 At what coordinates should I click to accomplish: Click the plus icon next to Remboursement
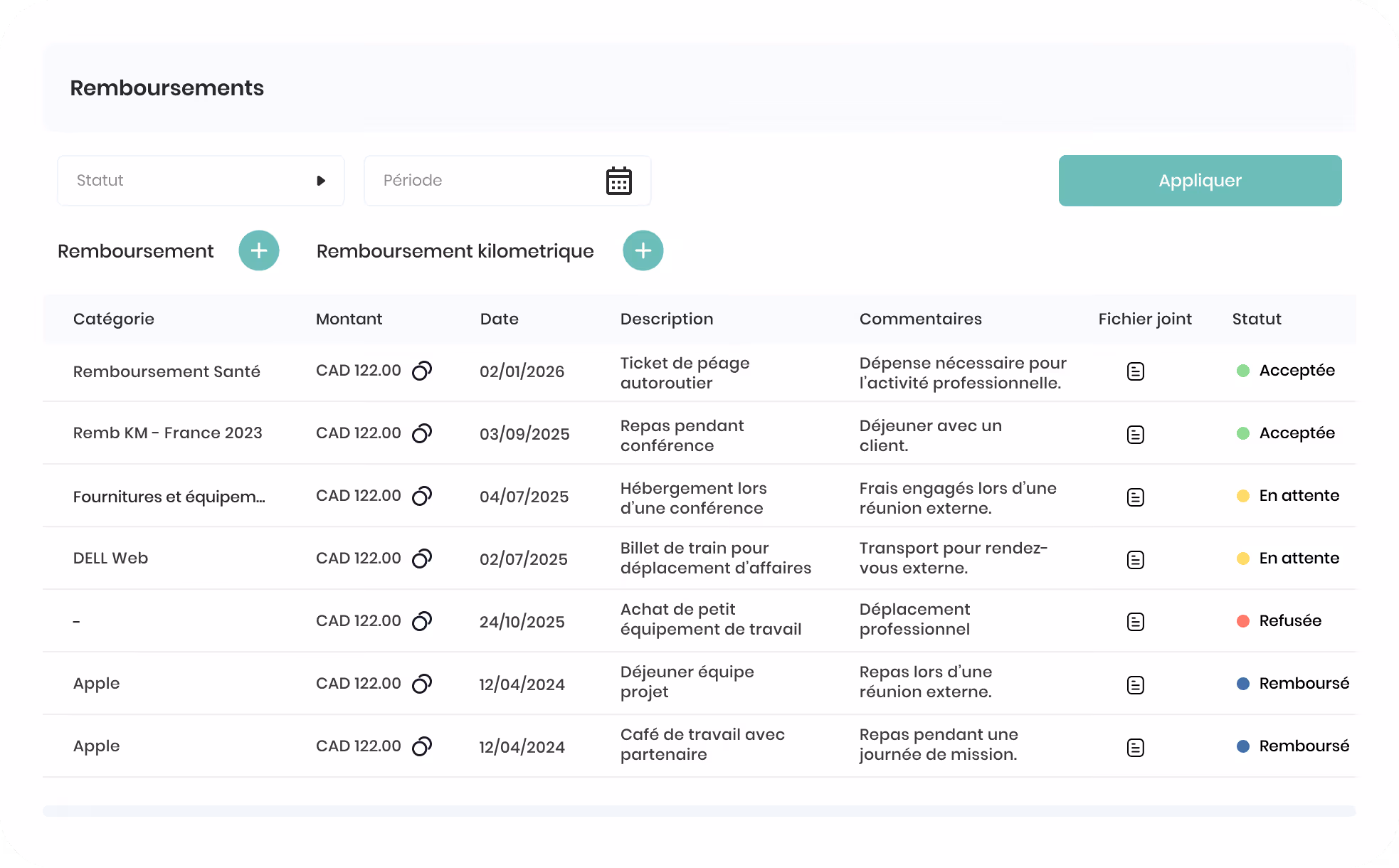[x=259, y=250]
